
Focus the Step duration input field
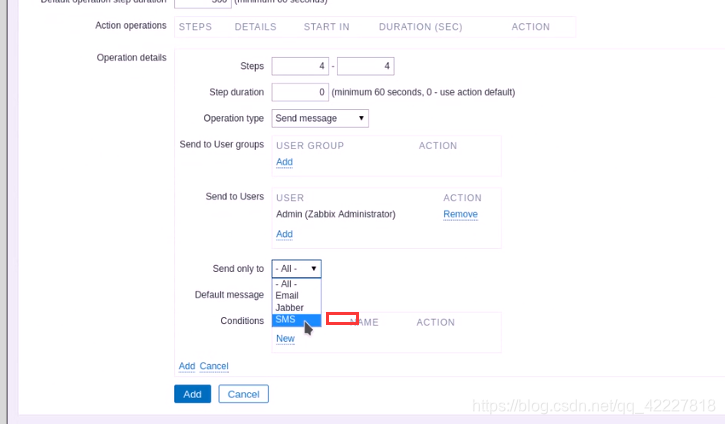(300, 92)
